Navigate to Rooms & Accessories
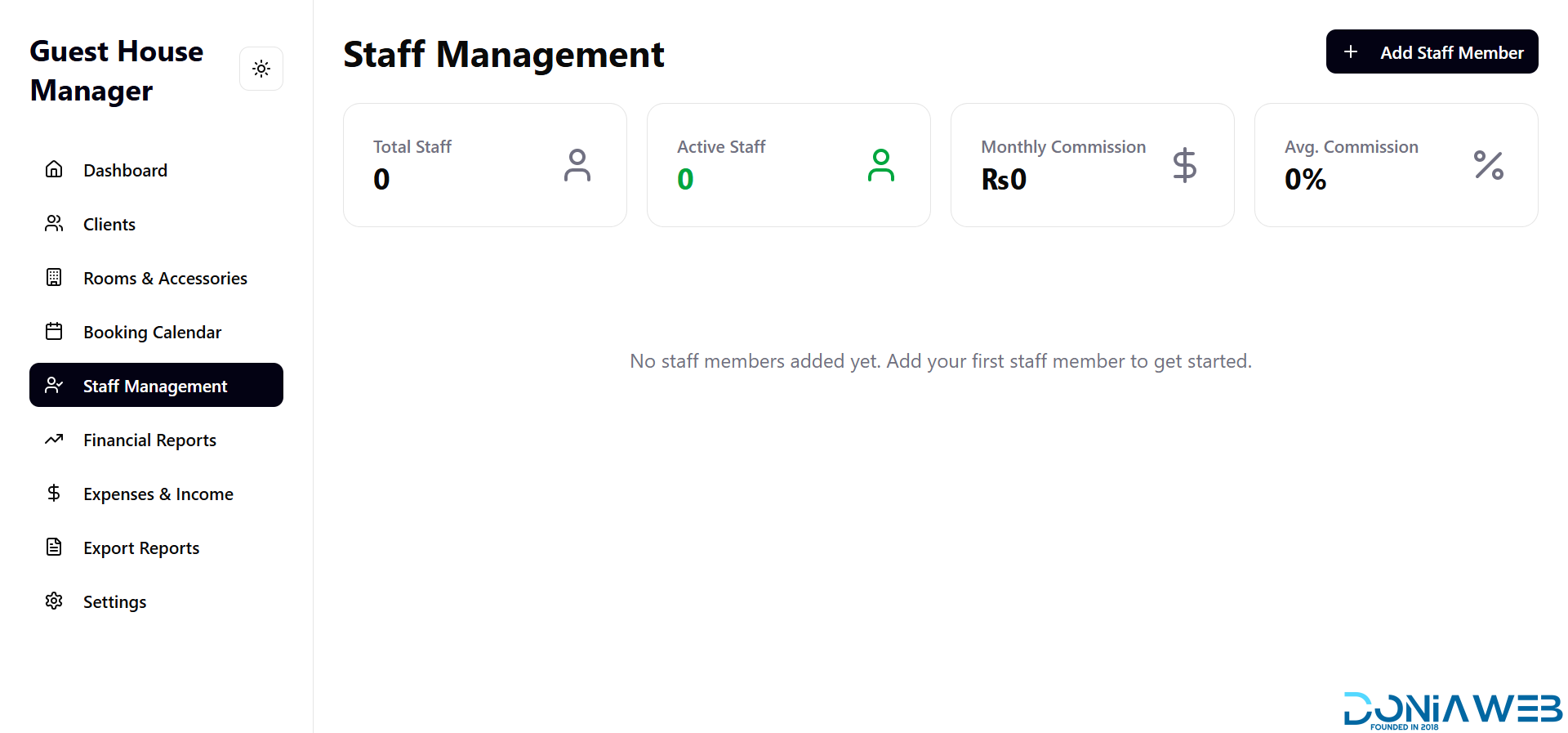The image size is (1568, 733). pyautogui.click(x=165, y=279)
